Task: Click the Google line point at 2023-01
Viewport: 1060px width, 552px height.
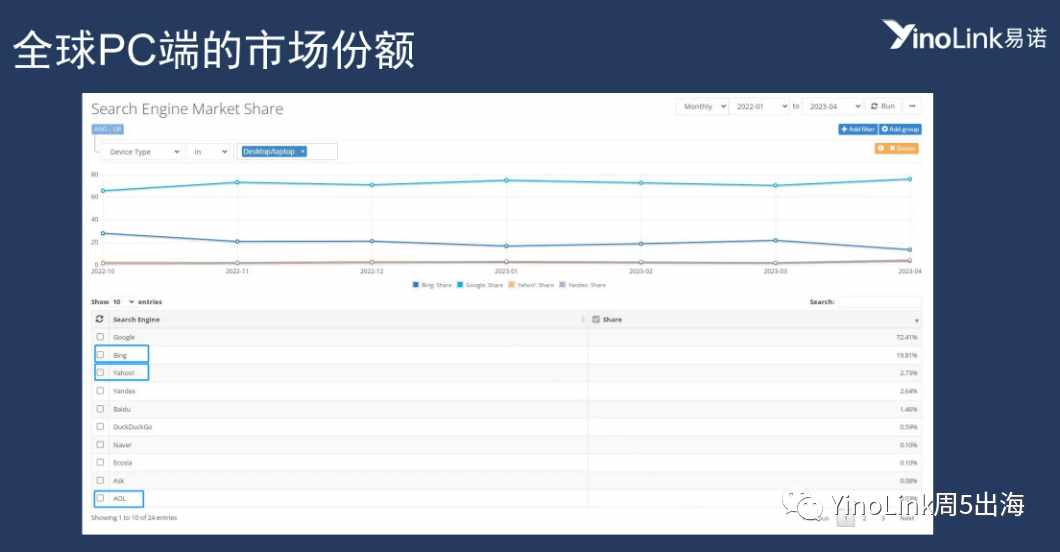Action: [x=506, y=180]
